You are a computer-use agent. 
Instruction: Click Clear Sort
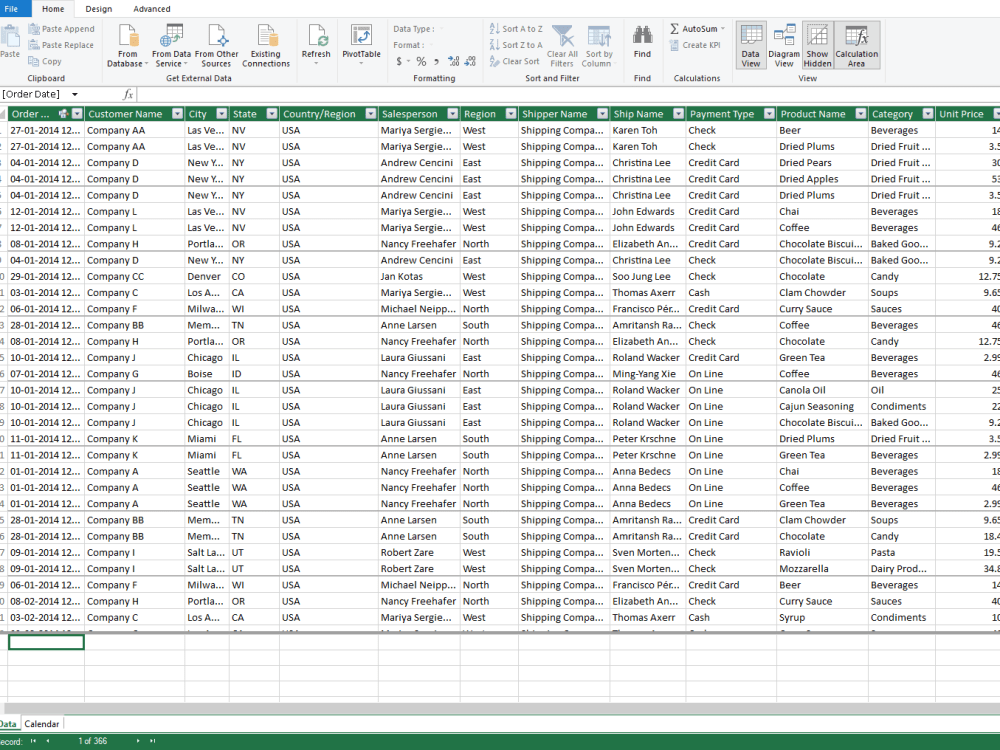pos(514,61)
